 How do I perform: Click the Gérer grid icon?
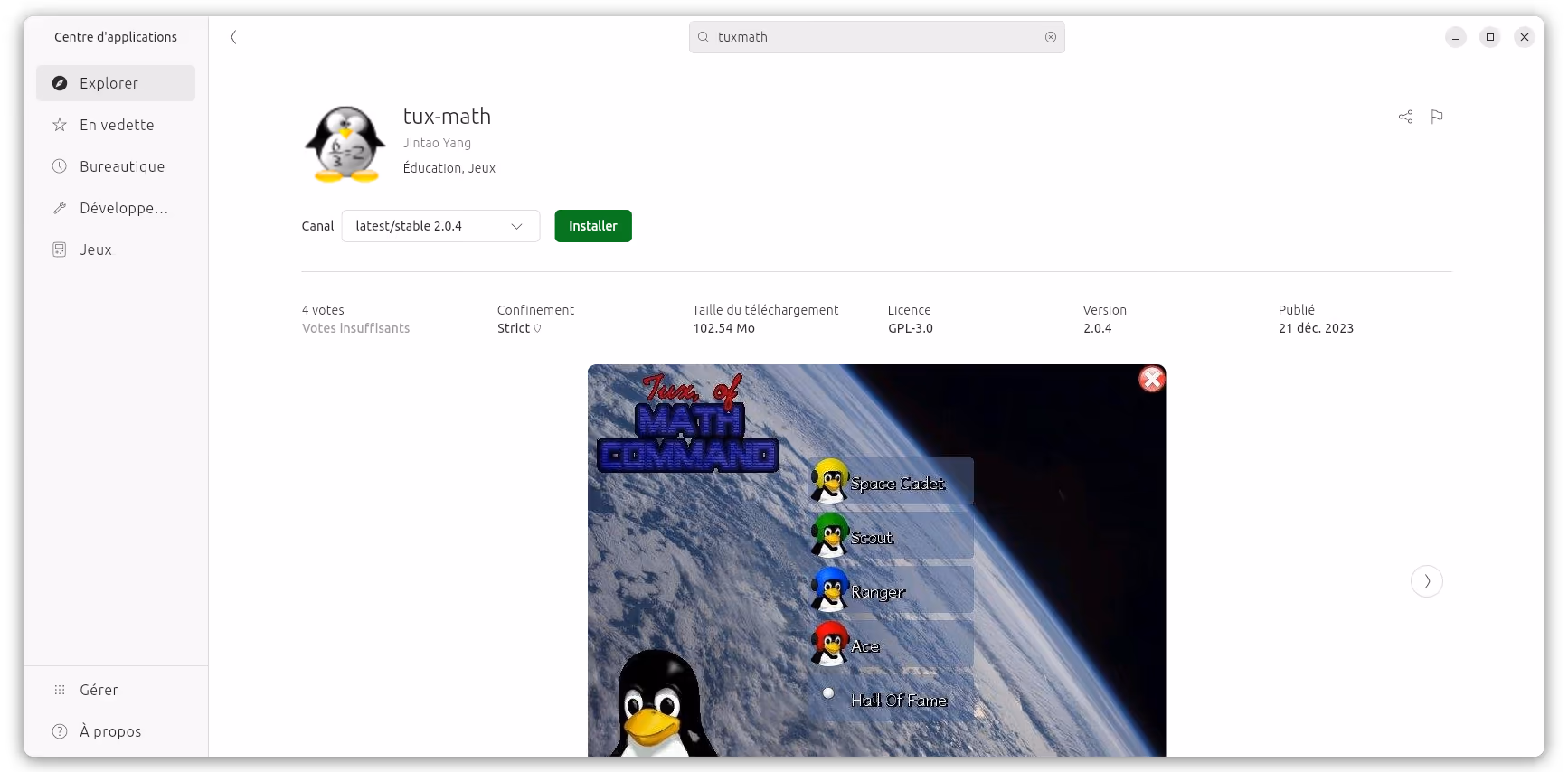click(x=60, y=690)
